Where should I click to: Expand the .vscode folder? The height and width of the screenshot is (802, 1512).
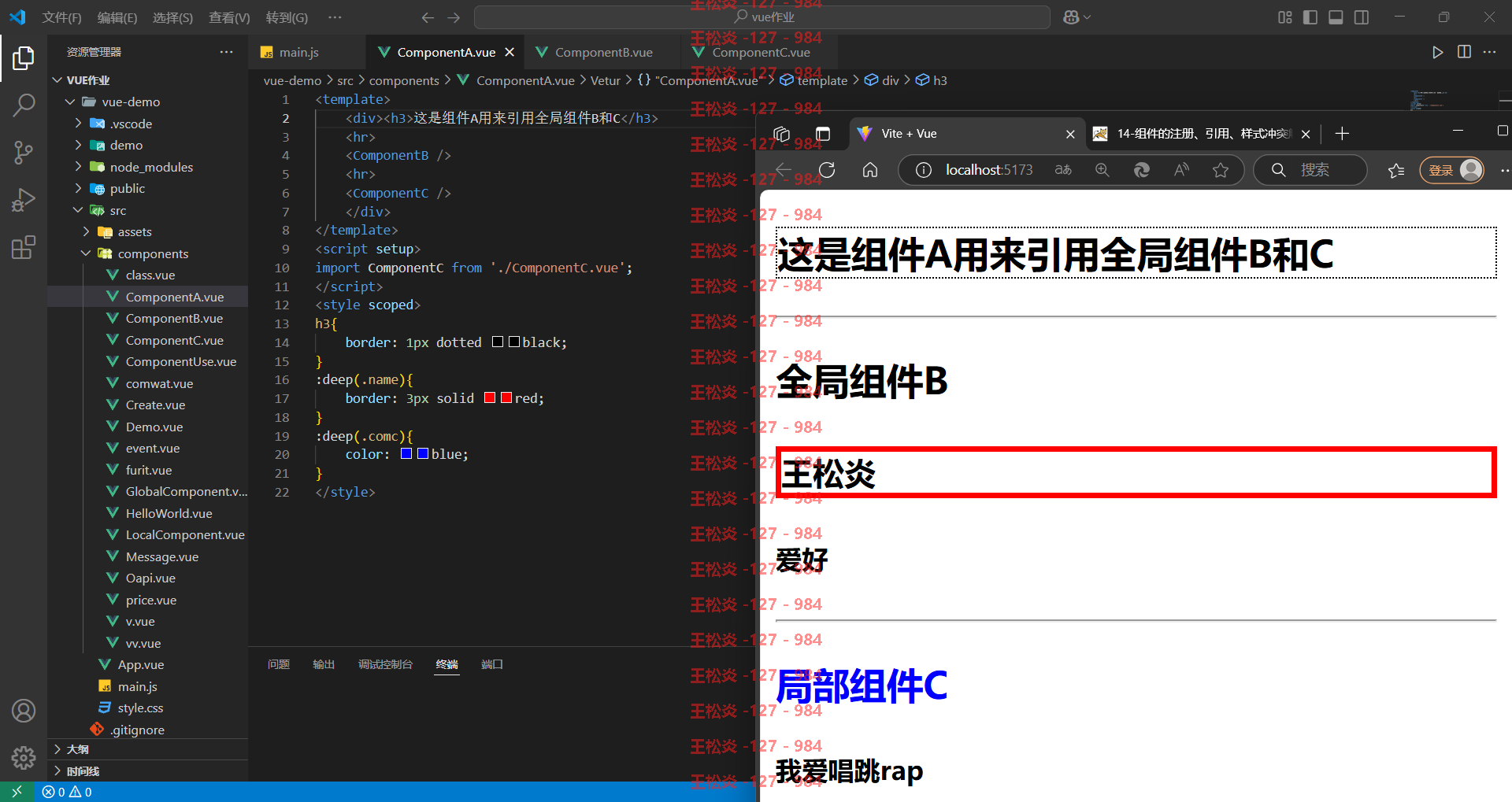tap(78, 124)
